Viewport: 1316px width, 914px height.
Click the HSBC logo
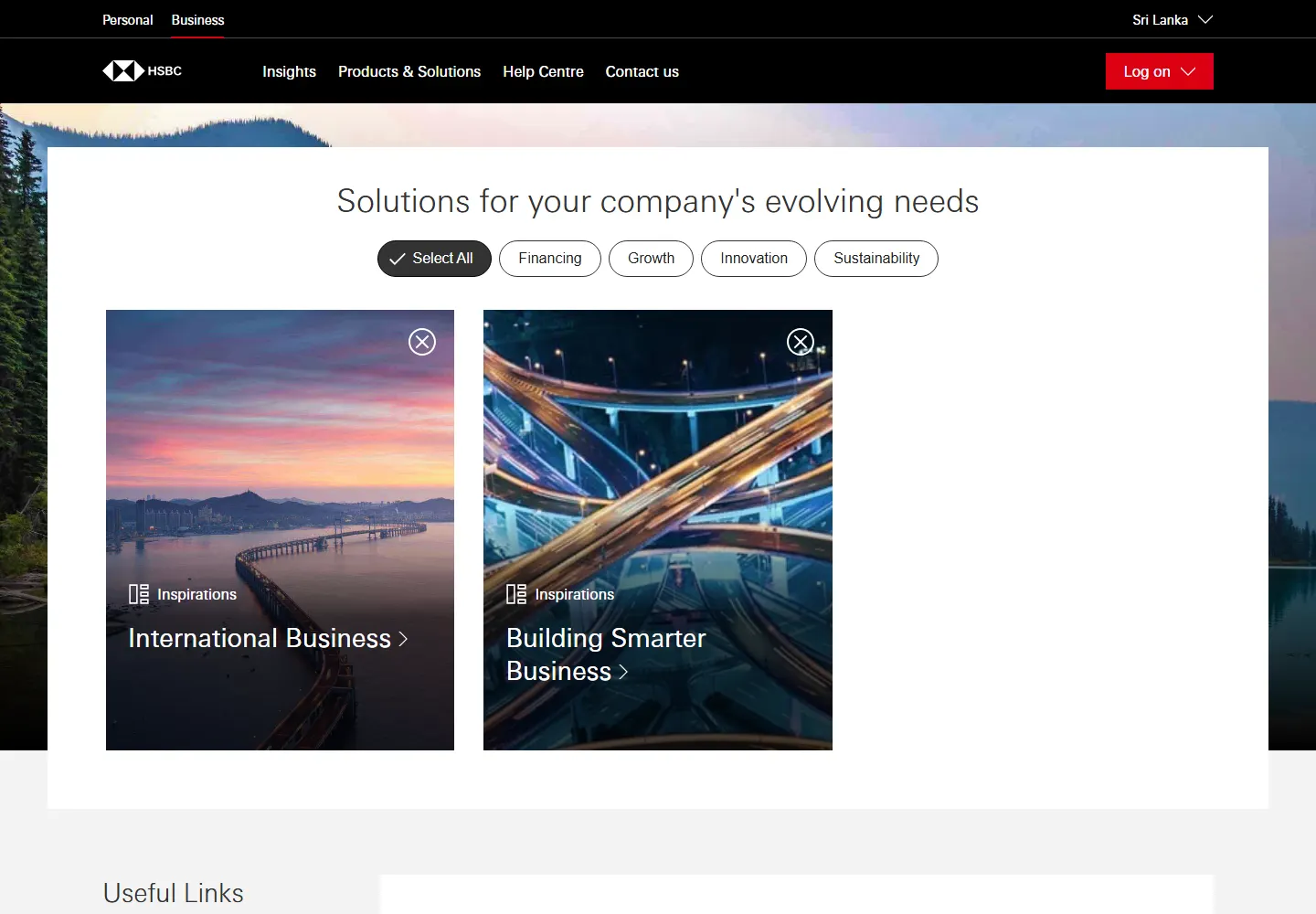143,71
